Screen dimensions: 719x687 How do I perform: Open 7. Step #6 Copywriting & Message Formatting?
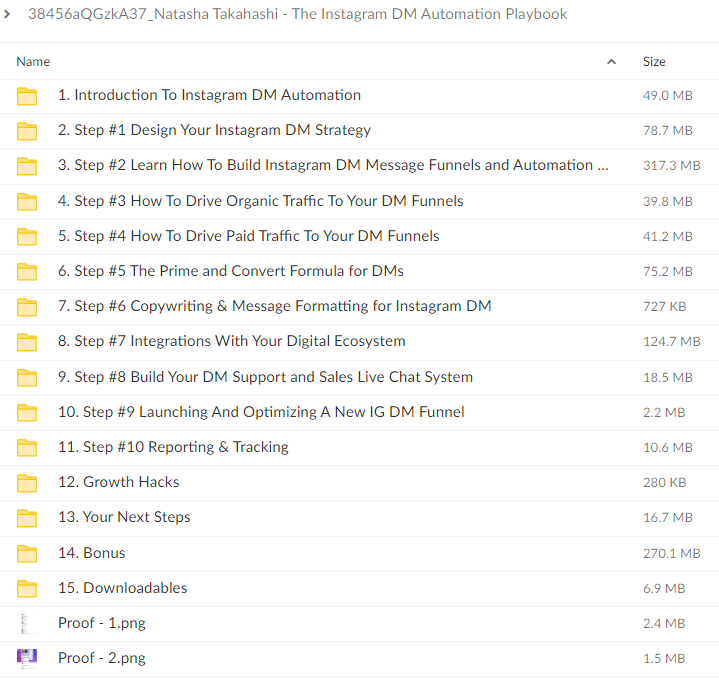pos(275,306)
